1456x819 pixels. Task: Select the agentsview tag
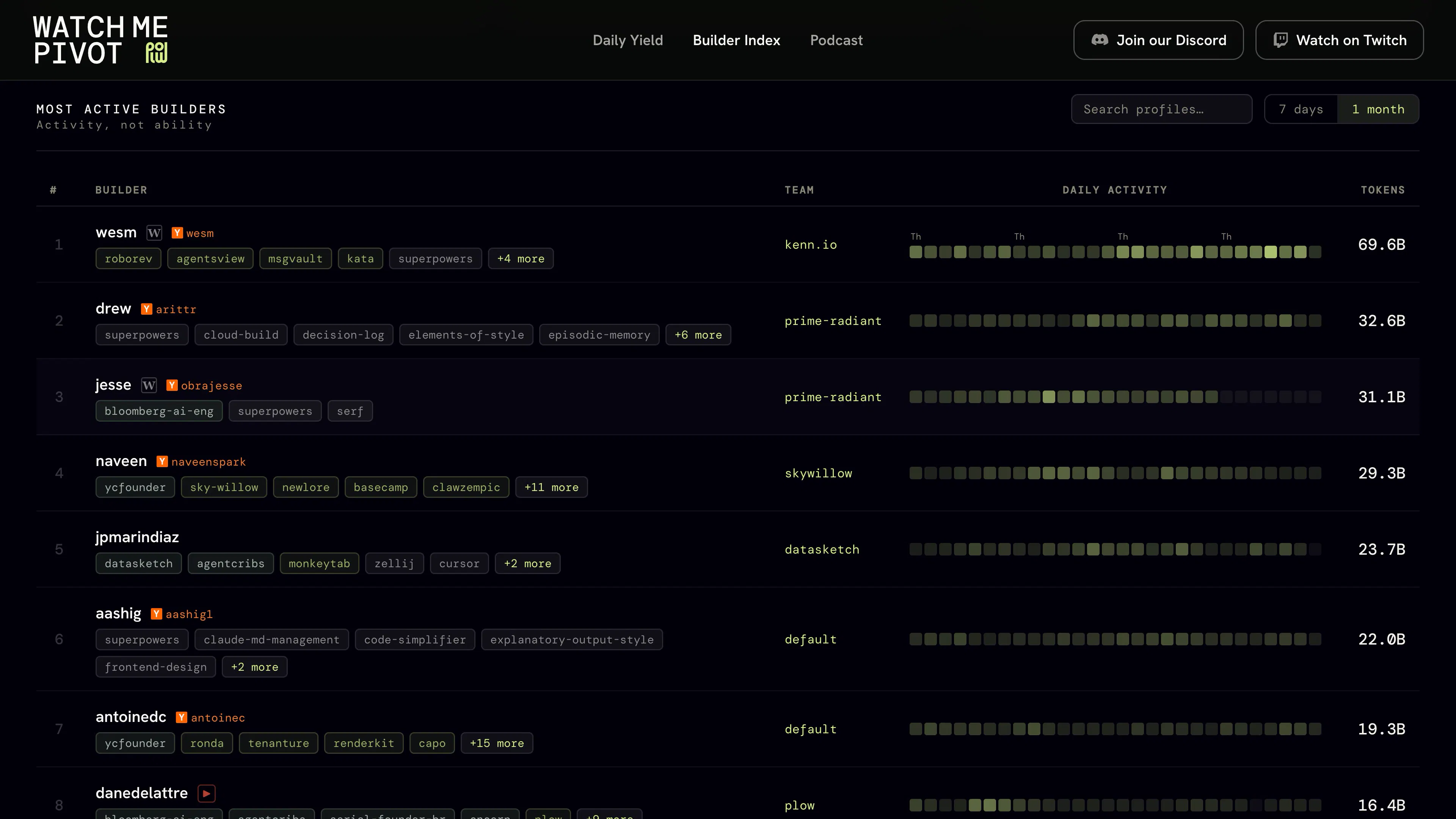210,259
